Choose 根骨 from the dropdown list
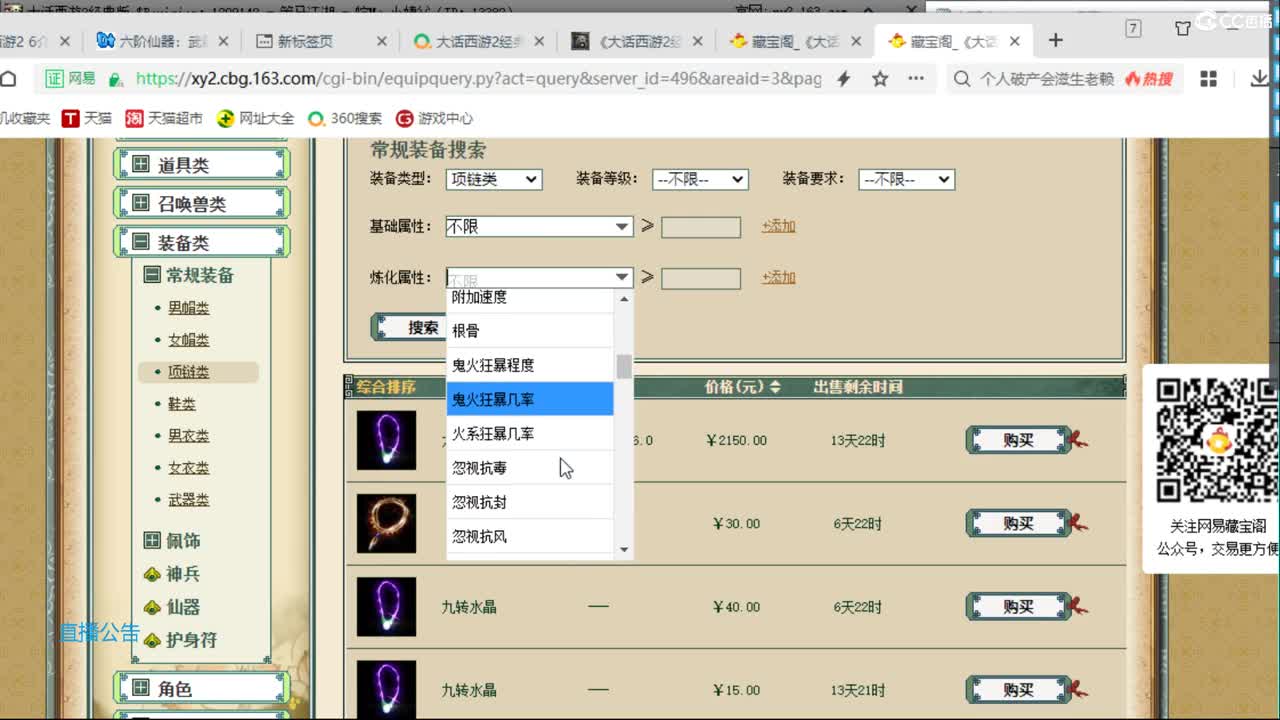The image size is (1280, 720). point(529,330)
